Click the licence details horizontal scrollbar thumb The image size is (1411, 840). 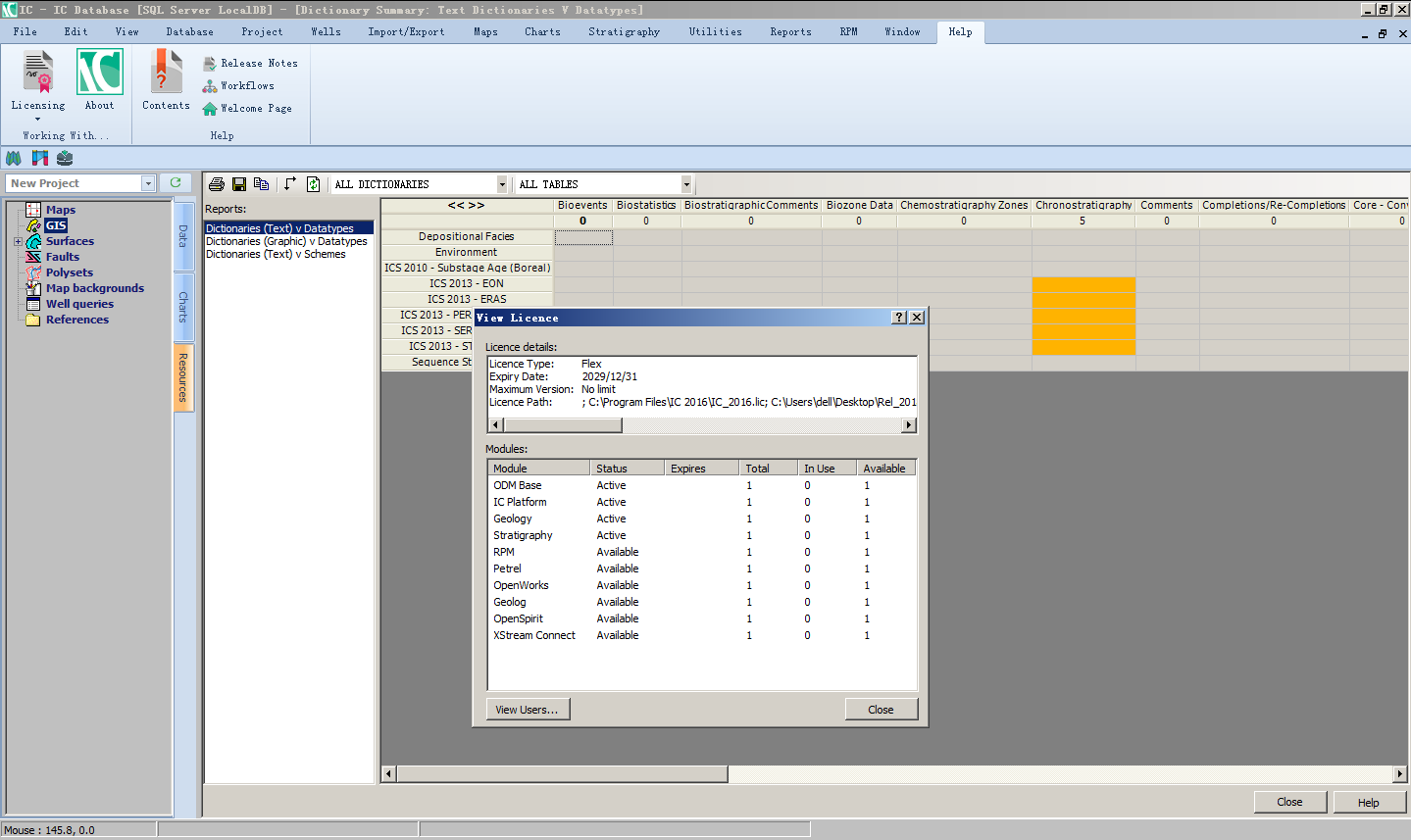click(563, 425)
